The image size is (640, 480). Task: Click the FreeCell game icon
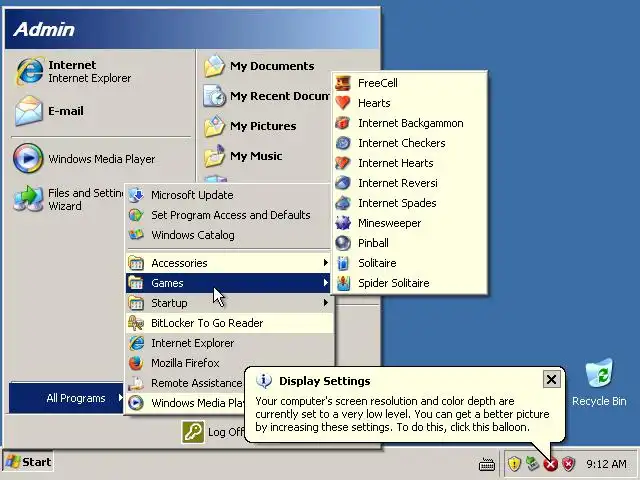point(343,83)
